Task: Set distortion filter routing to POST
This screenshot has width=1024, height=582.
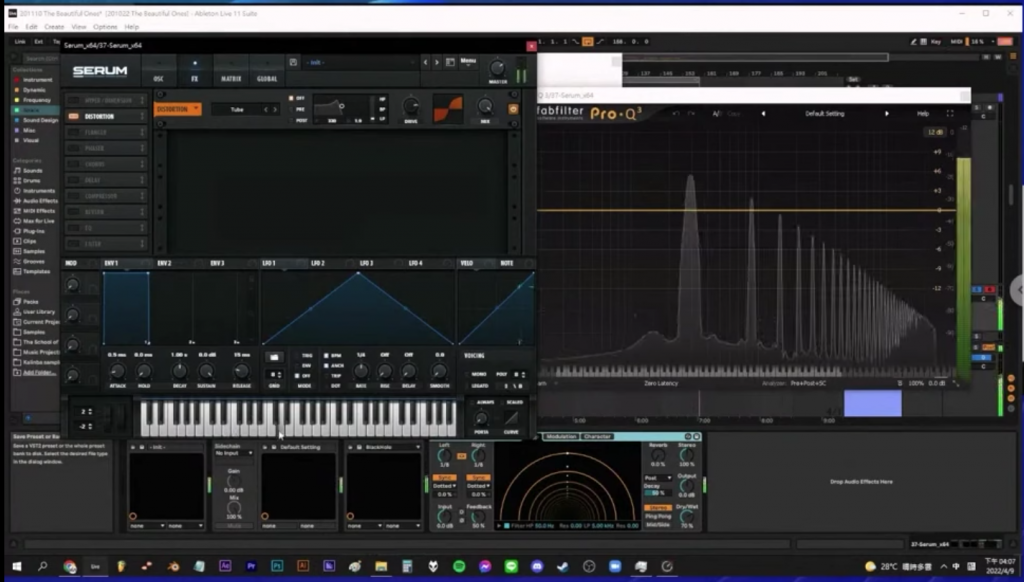Action: point(291,120)
